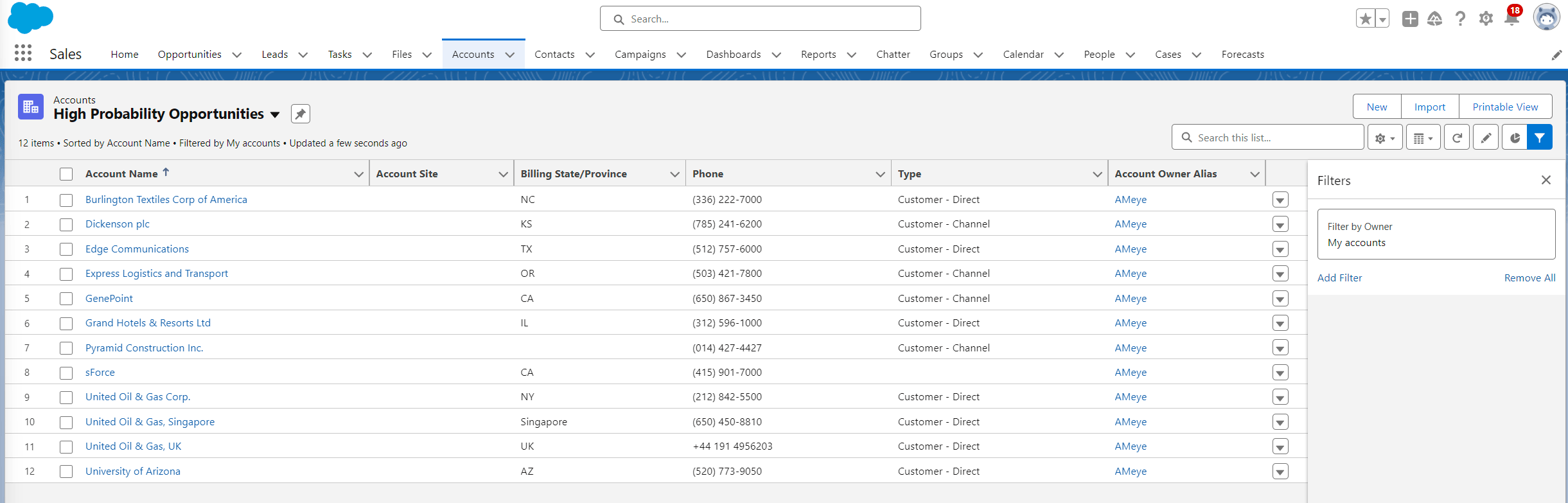Expand the Leads tab menu
This screenshot has height=503, width=1568.
click(303, 55)
